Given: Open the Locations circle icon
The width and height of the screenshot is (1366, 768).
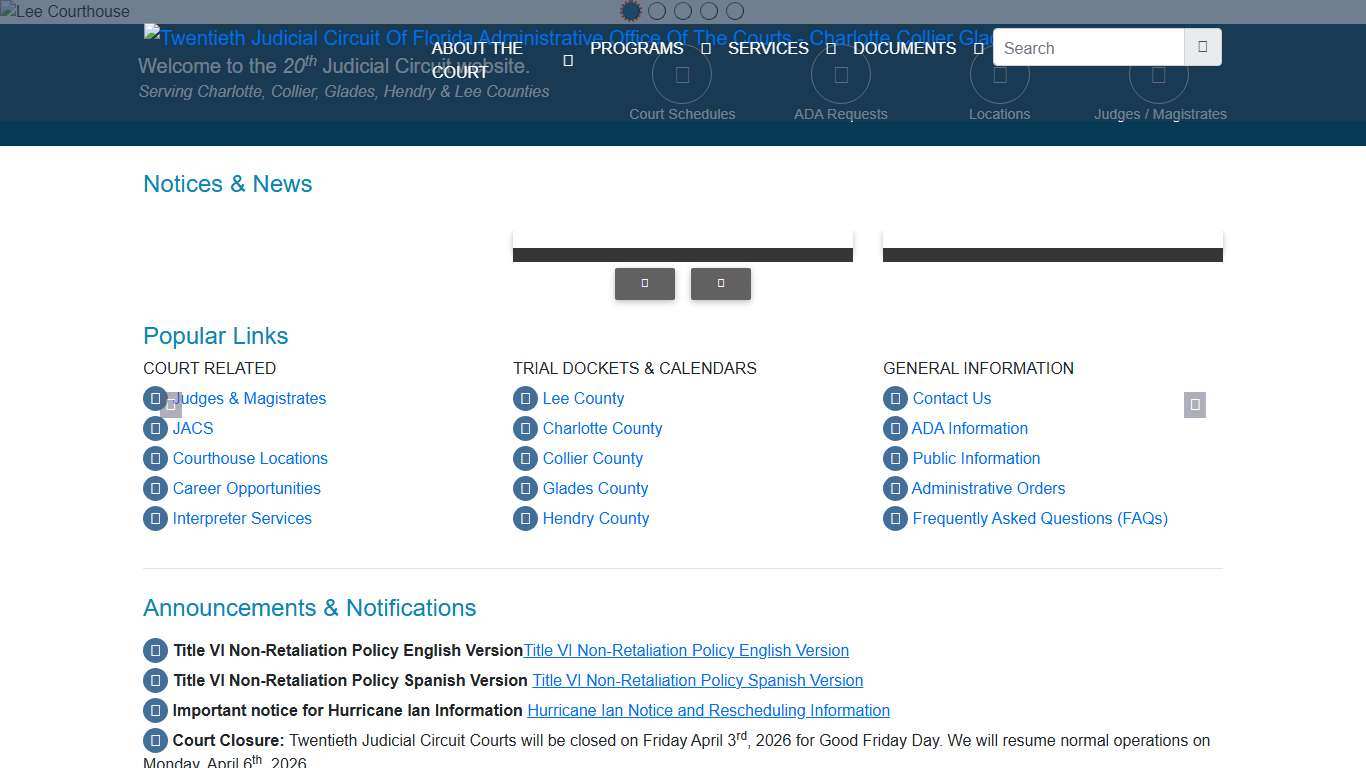Looking at the screenshot, I should pos(999,75).
